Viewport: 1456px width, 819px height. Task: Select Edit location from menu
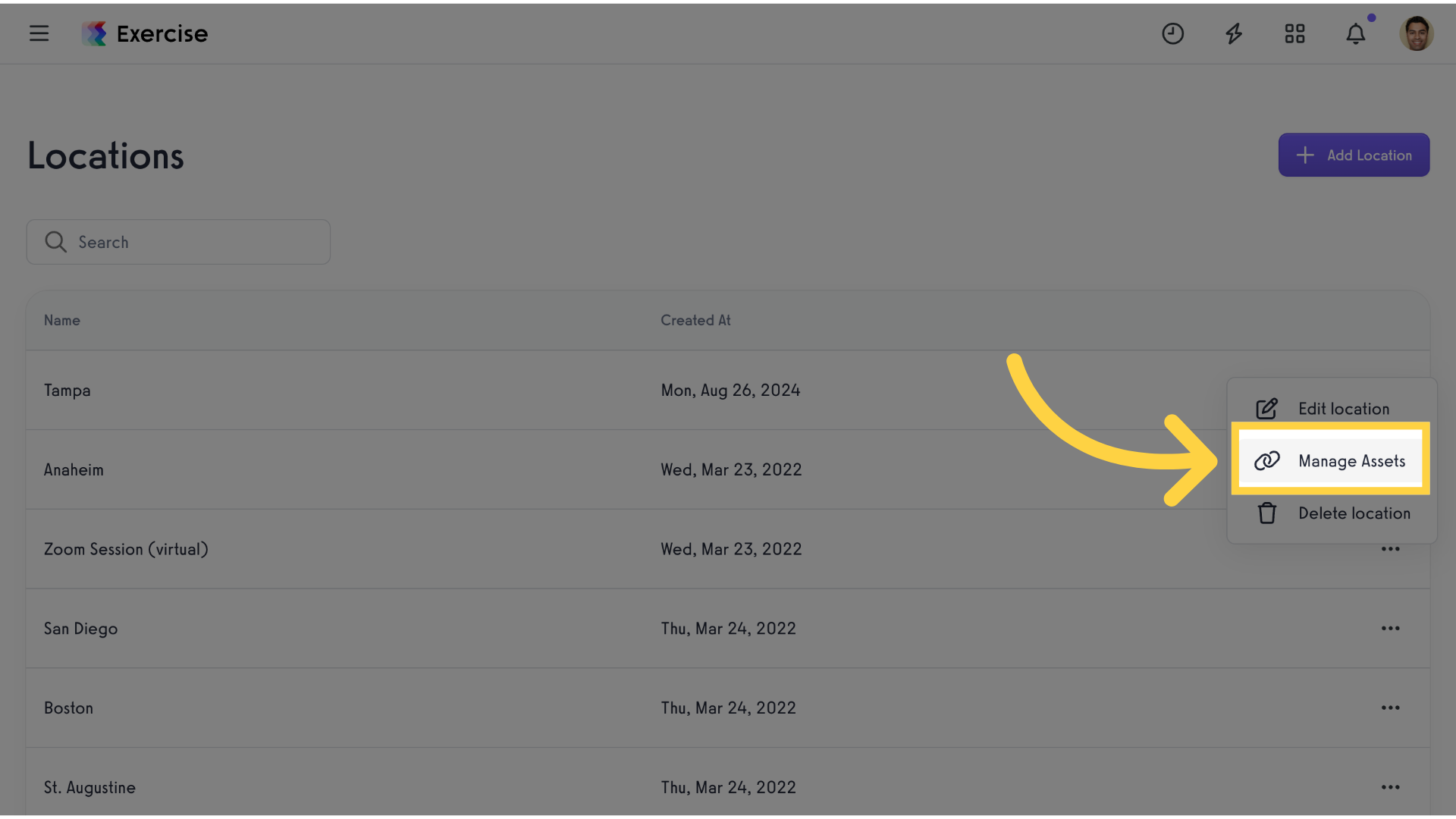pyautogui.click(x=1332, y=409)
